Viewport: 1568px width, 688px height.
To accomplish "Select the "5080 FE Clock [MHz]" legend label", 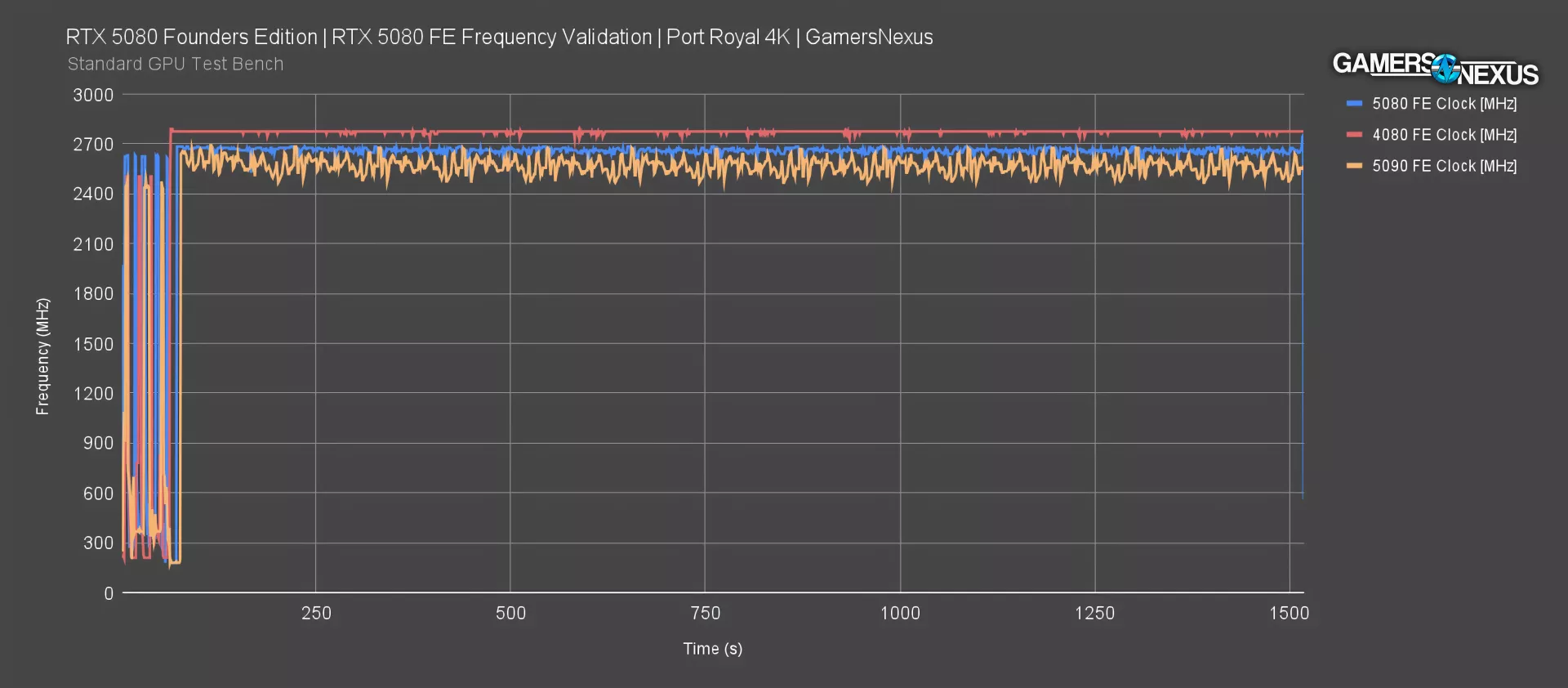I will click(1444, 104).
